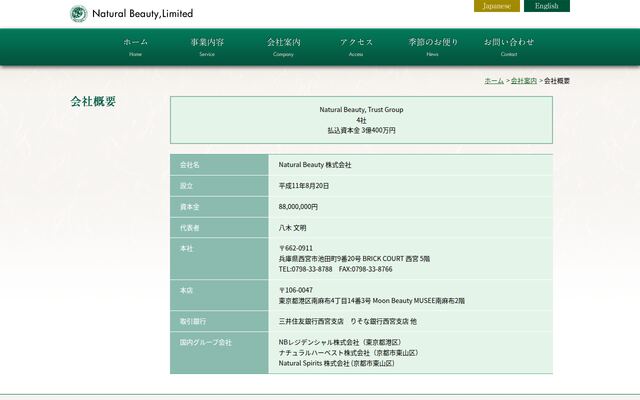Click the 88,000,000円 capital value
Viewport: 640px width, 400px height.
(298, 207)
